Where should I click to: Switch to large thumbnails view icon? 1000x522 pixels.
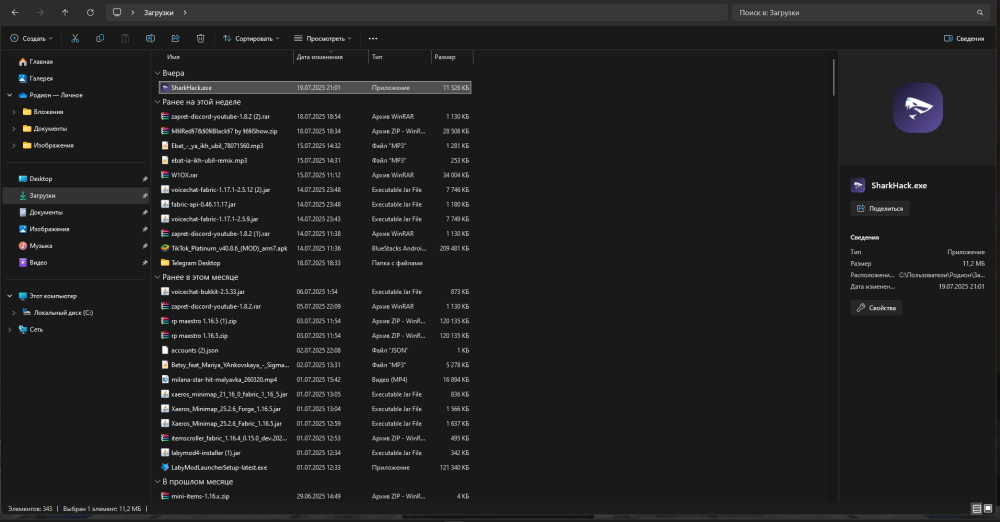pyautogui.click(x=988, y=509)
